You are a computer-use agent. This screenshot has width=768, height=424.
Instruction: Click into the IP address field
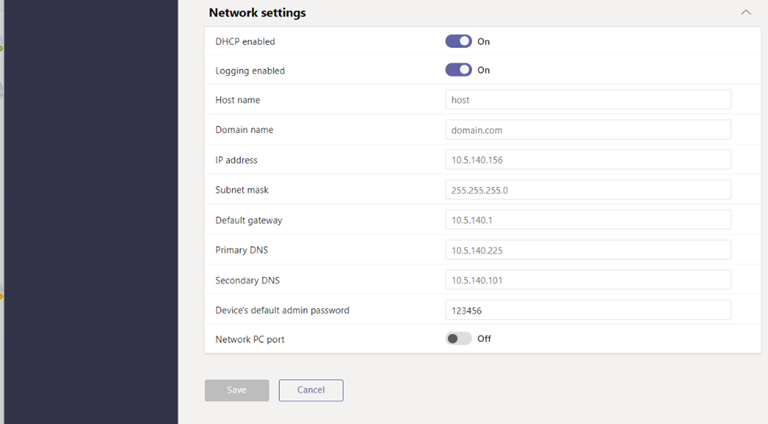coord(587,160)
